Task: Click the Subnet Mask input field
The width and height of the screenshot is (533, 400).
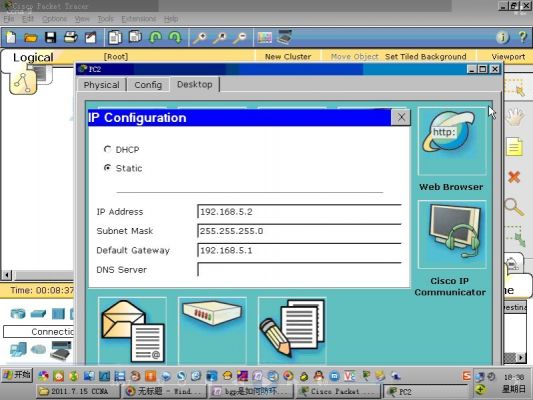Action: point(299,231)
